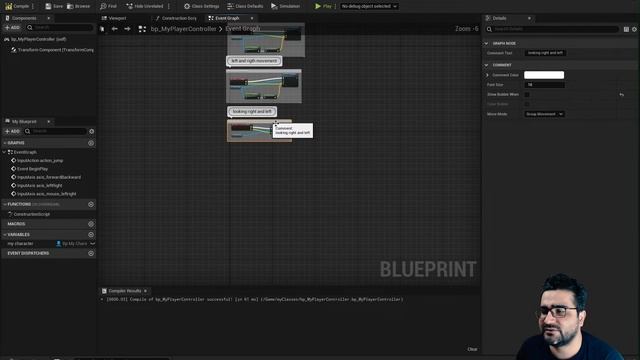
Task: Open the Comment Color swatch picker
Action: [x=544, y=75]
